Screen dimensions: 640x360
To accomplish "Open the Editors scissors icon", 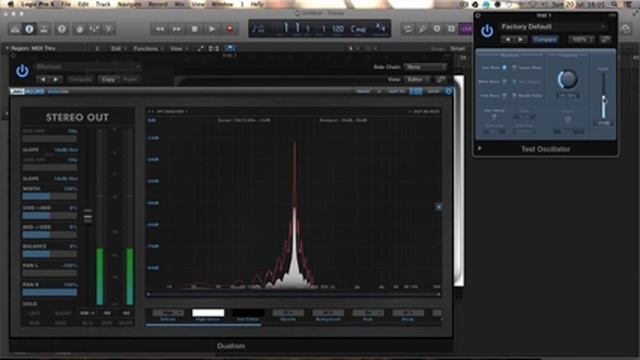I will pos(109,29).
